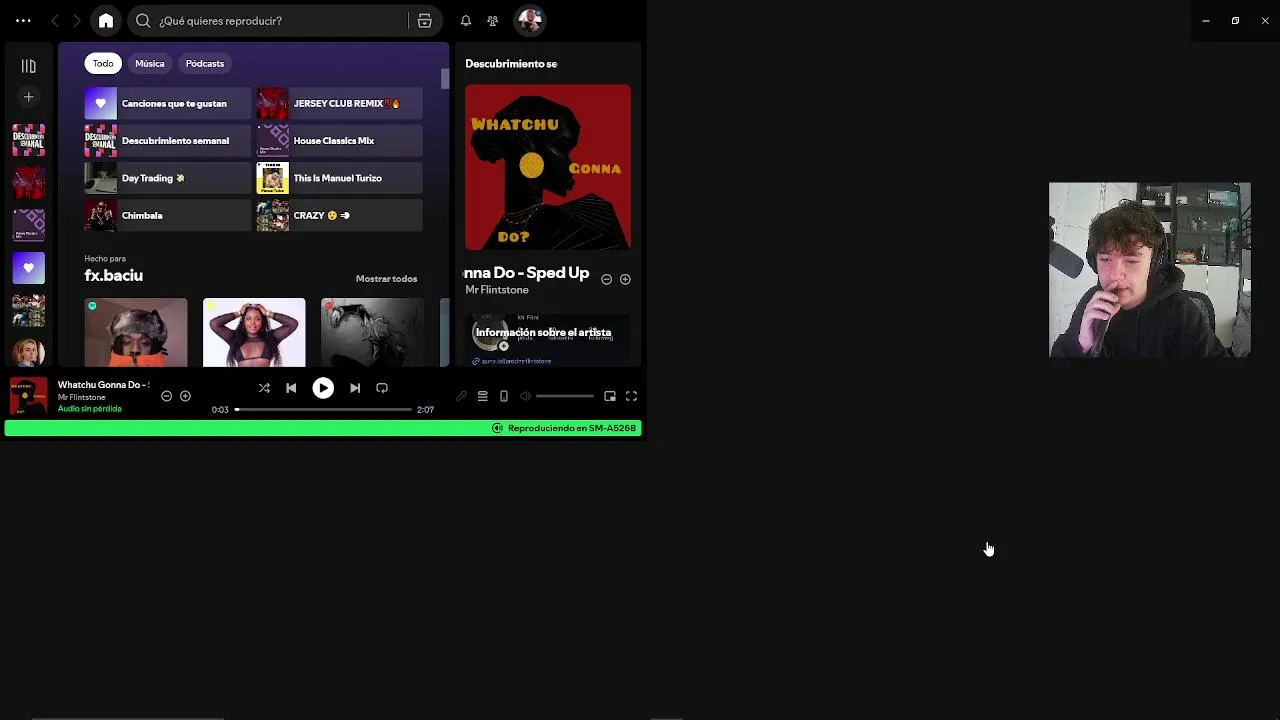Skip to next track
This screenshot has height=720, width=1280.
point(355,388)
